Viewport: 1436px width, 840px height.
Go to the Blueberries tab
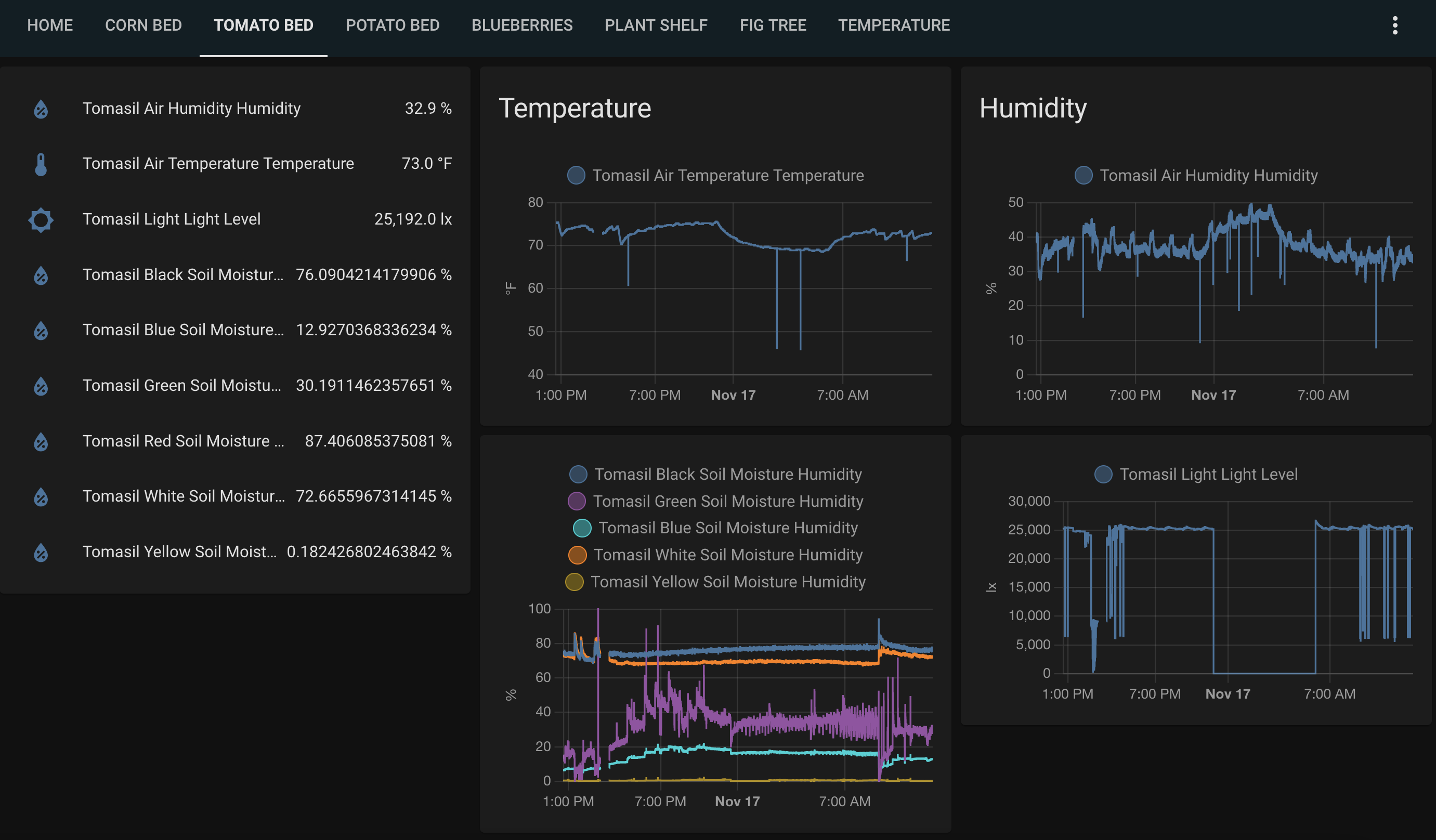point(521,25)
